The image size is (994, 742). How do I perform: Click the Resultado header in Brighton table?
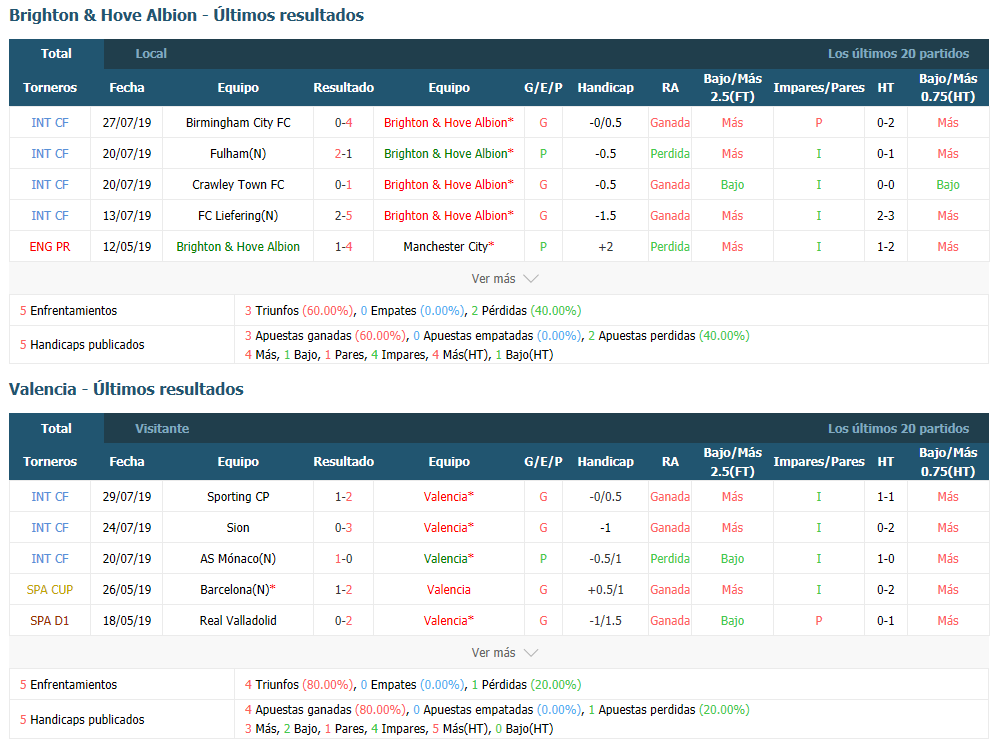[x=343, y=88]
